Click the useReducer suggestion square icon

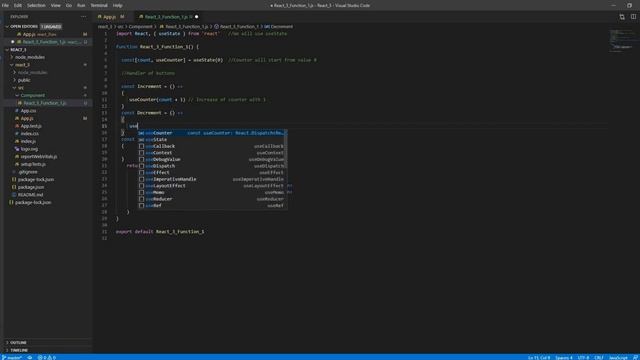[x=141, y=199]
